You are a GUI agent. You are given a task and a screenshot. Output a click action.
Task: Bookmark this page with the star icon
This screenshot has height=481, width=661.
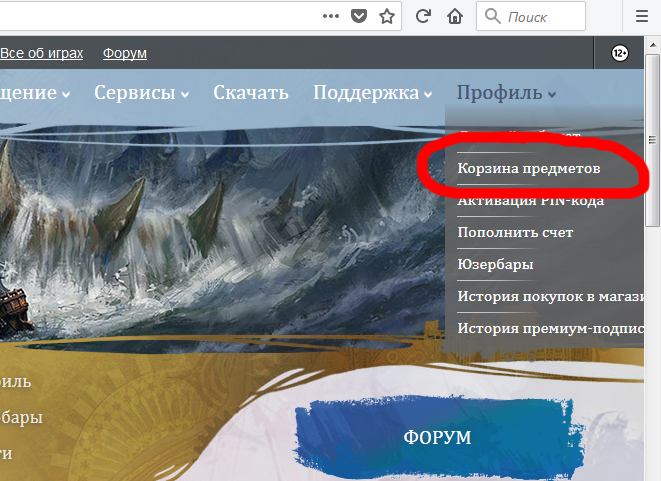coord(387,16)
